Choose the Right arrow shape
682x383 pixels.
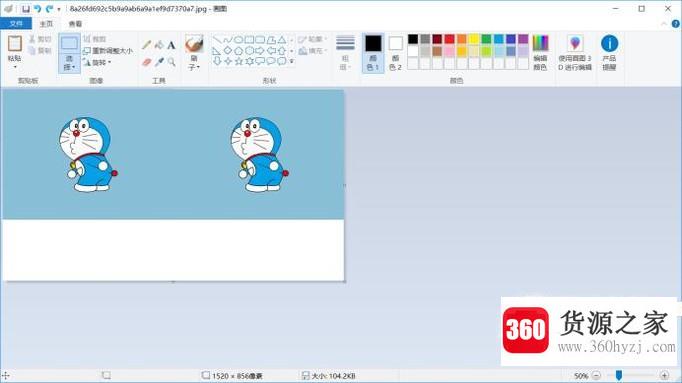[260, 51]
